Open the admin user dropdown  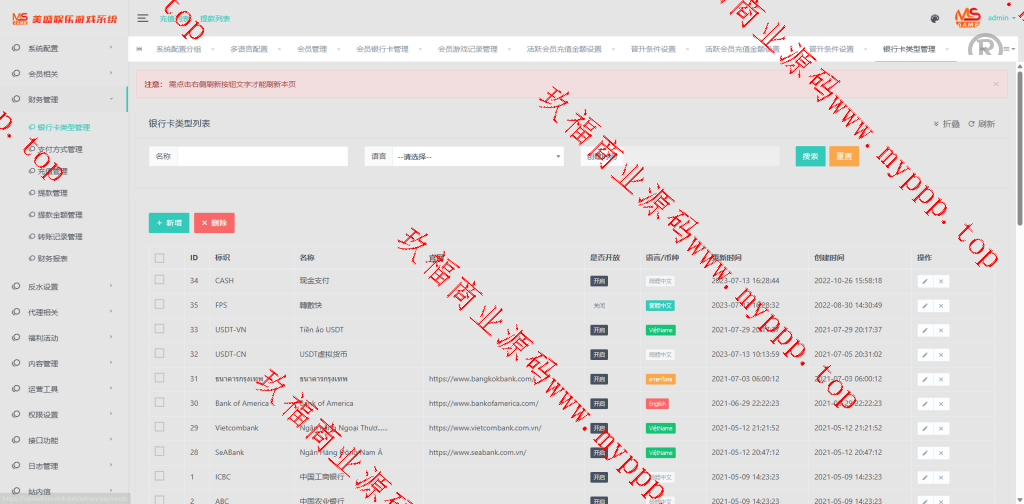tap(1002, 18)
